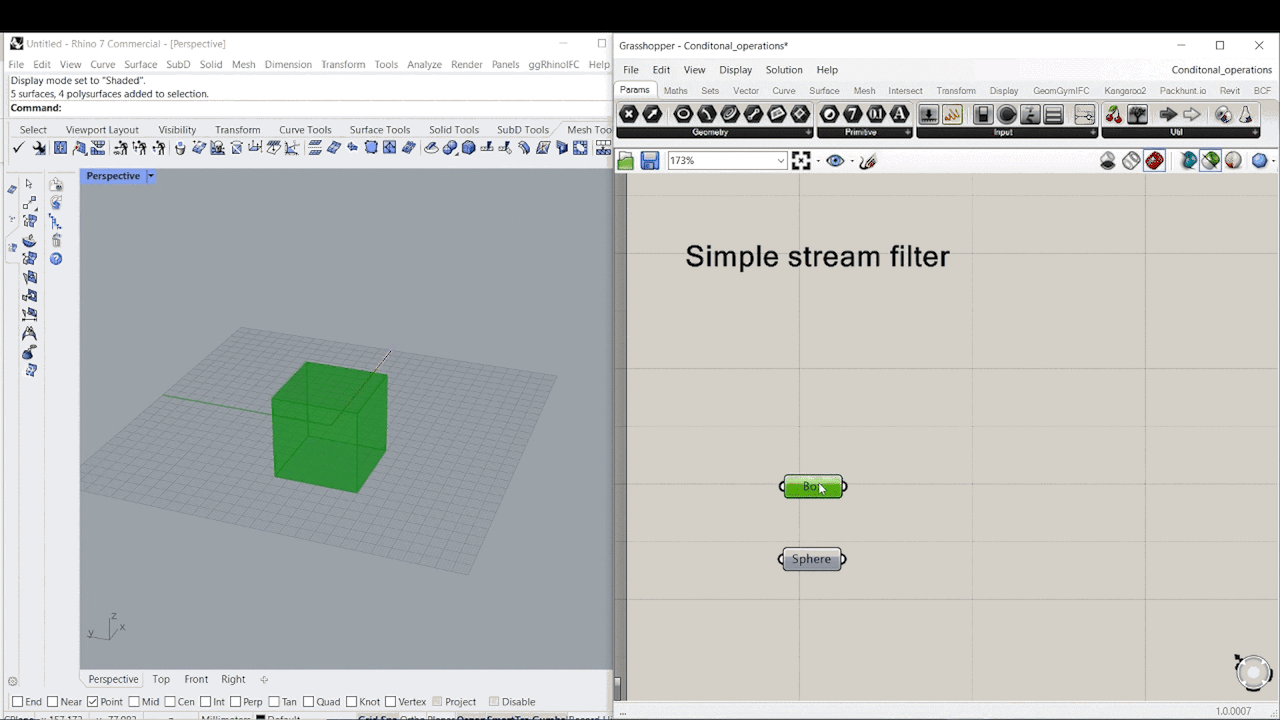Pick the Panel input icon
Screen dimensions: 1280x720
pyautogui.click(x=1054, y=115)
